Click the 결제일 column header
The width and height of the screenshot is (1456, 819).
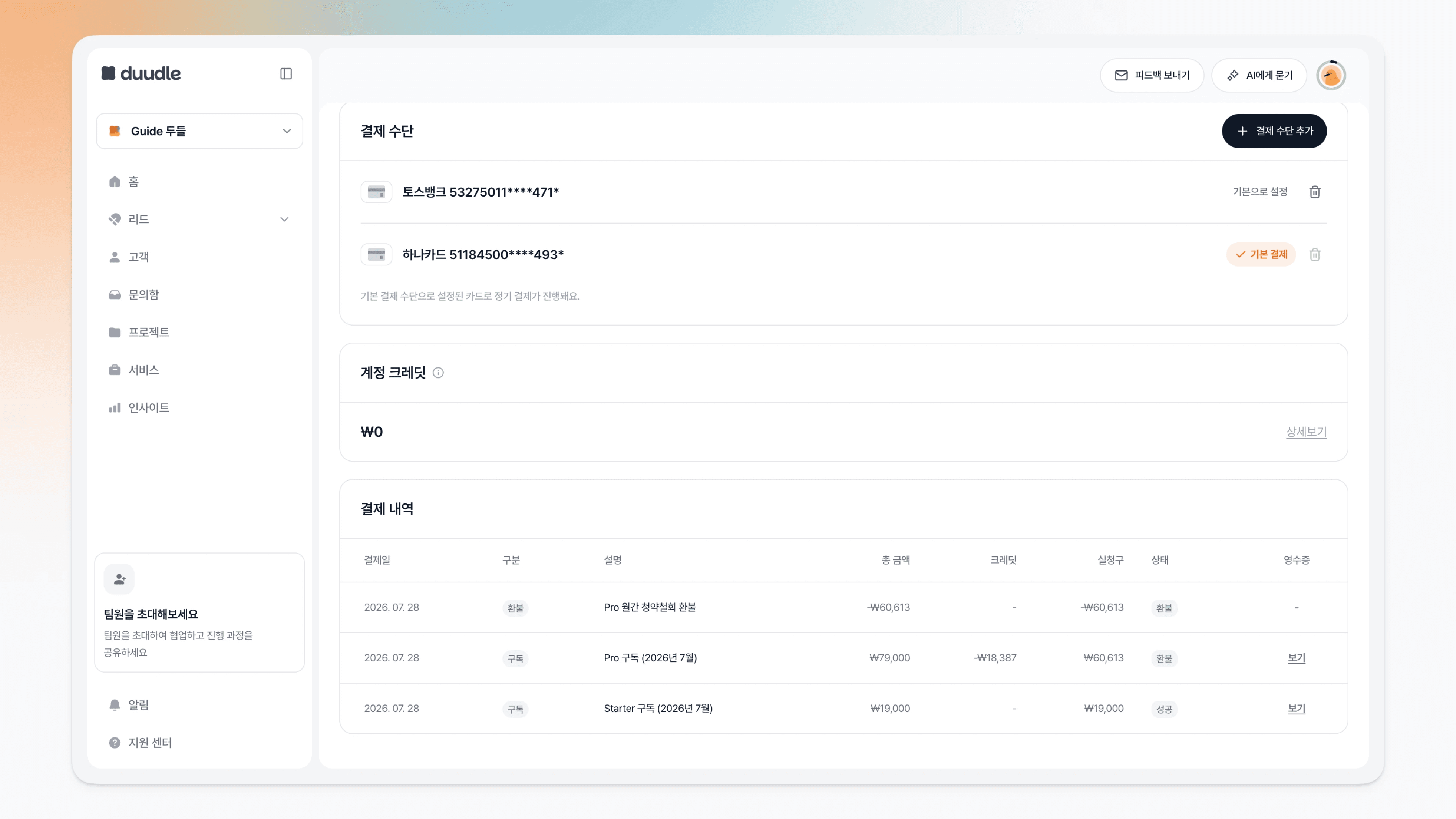377,560
